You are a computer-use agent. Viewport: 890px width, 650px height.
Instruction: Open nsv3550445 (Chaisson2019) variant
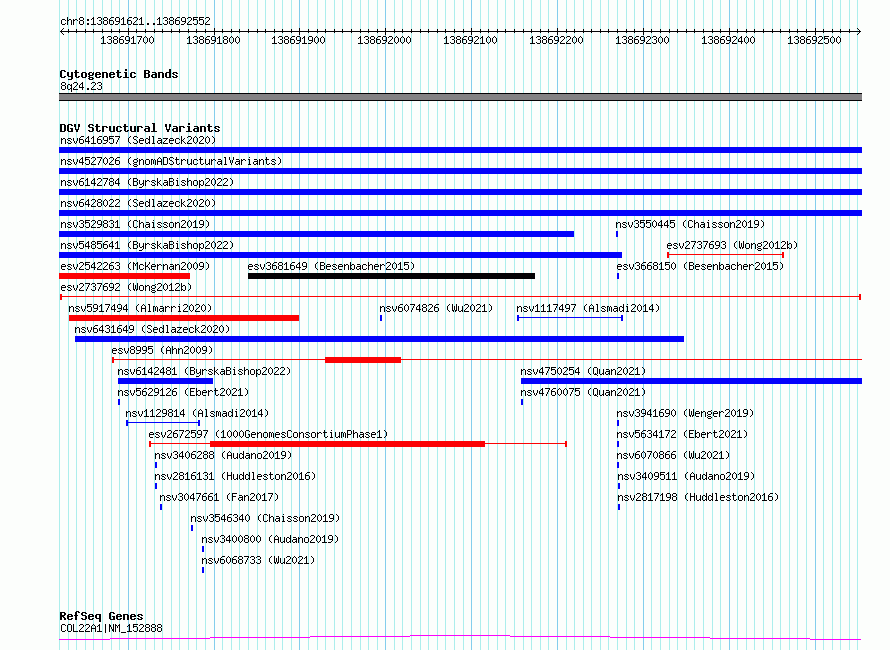[x=690, y=224]
